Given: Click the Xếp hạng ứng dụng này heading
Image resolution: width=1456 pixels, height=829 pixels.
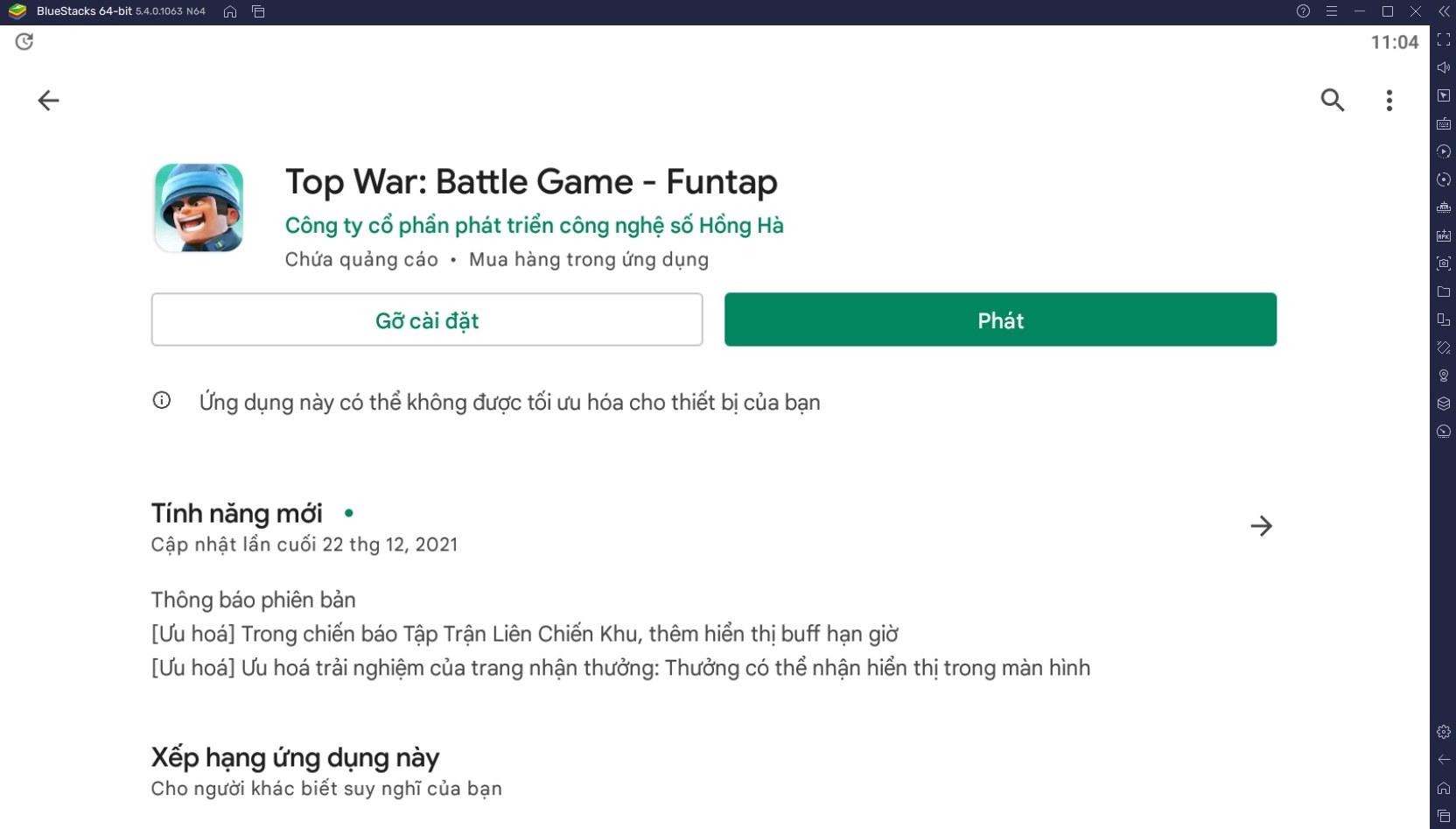Looking at the screenshot, I should click(x=295, y=757).
